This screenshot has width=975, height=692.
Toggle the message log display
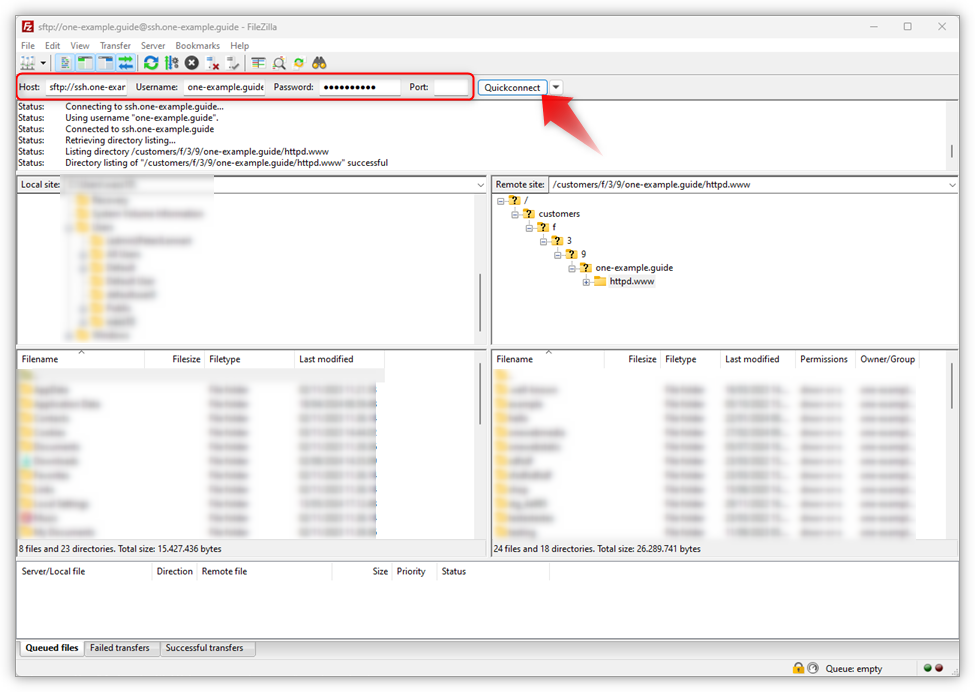65,62
